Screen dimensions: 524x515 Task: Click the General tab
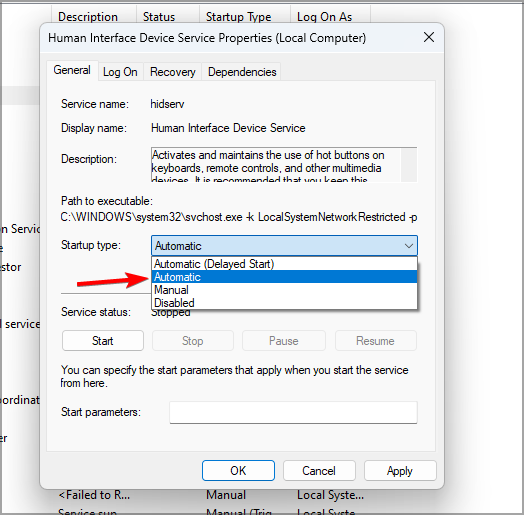point(72,70)
